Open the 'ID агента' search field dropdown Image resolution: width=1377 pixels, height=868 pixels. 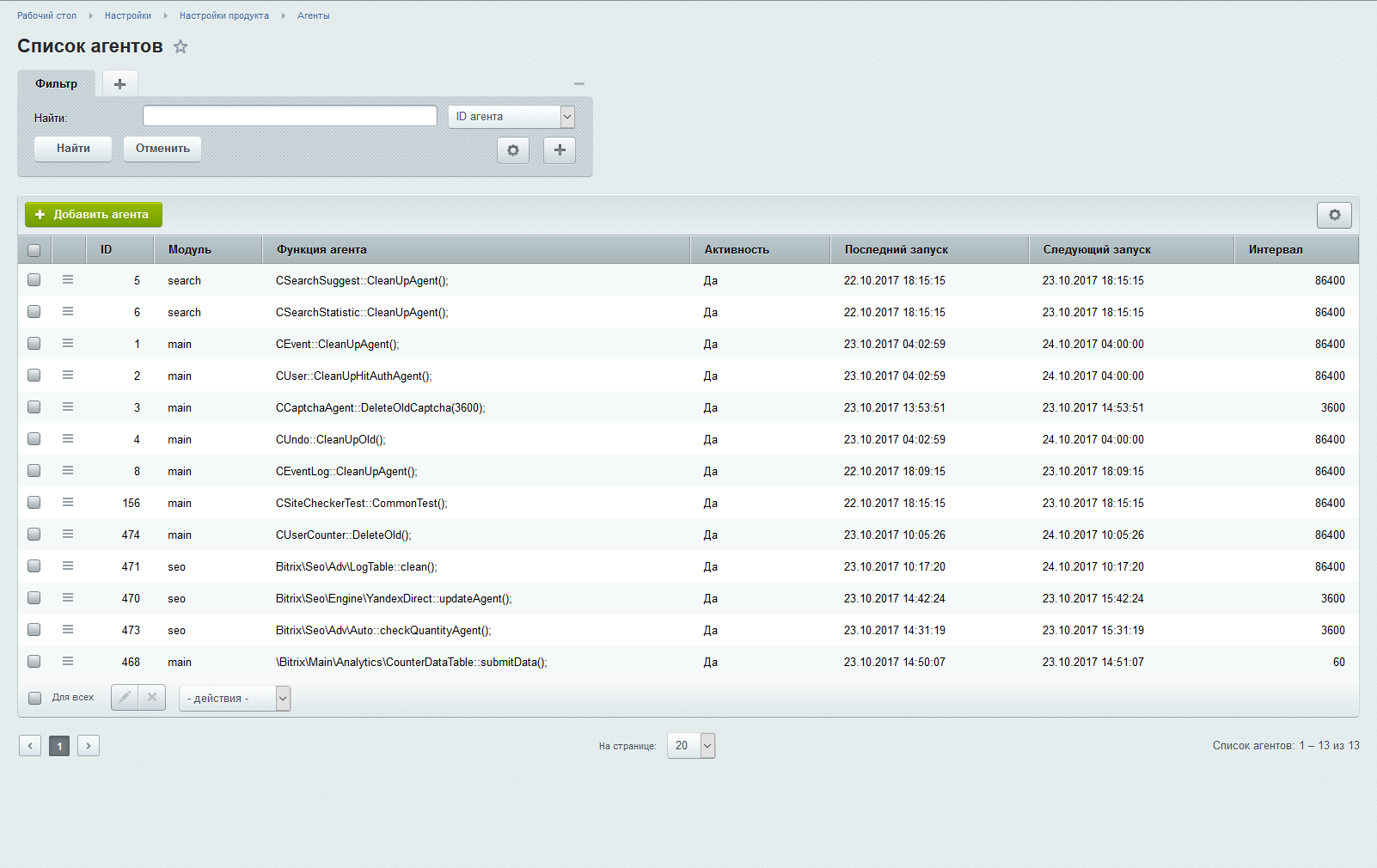(x=511, y=117)
